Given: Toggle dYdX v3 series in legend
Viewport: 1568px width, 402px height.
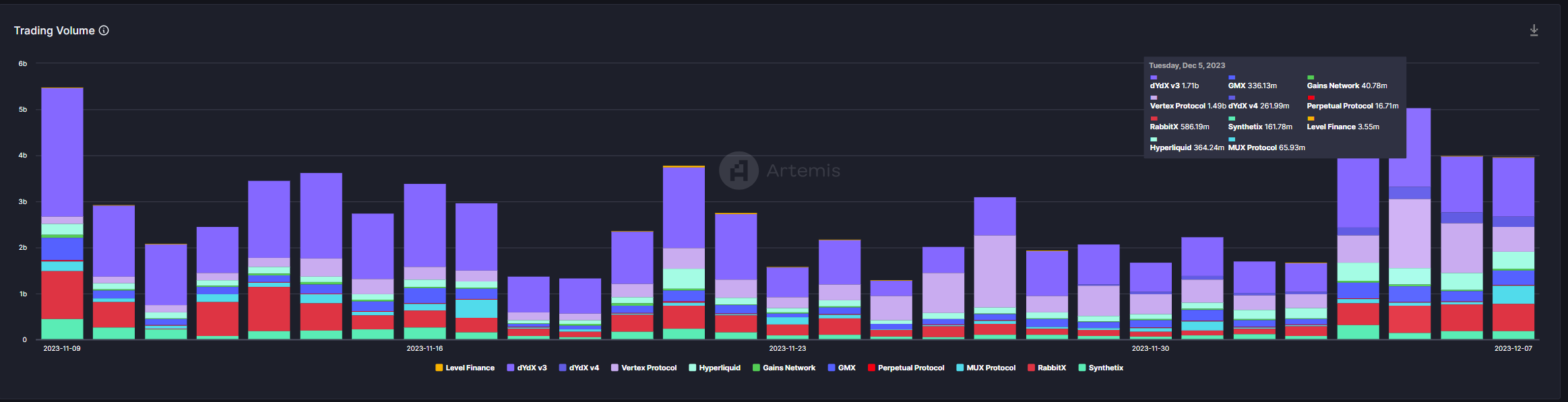Looking at the screenshot, I should (527, 368).
